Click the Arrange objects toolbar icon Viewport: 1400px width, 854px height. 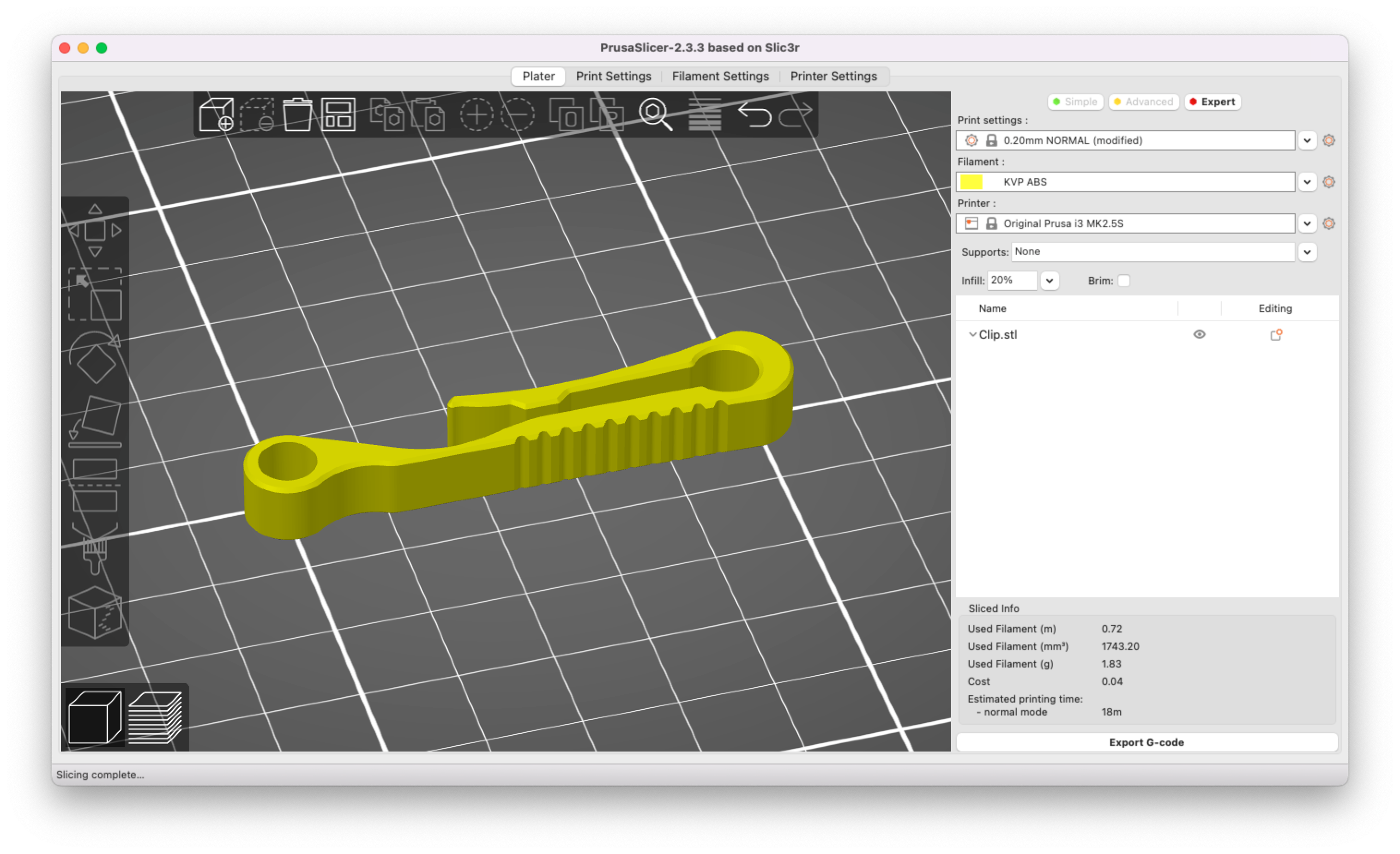pos(338,114)
